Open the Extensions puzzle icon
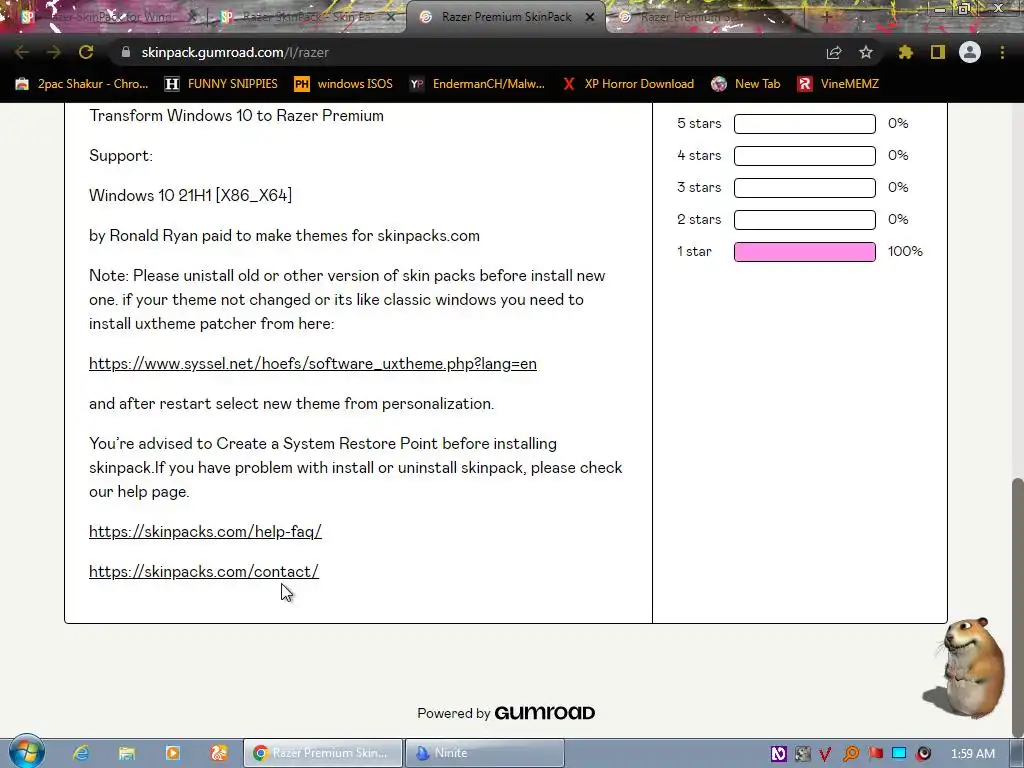The image size is (1024, 768). point(905,52)
